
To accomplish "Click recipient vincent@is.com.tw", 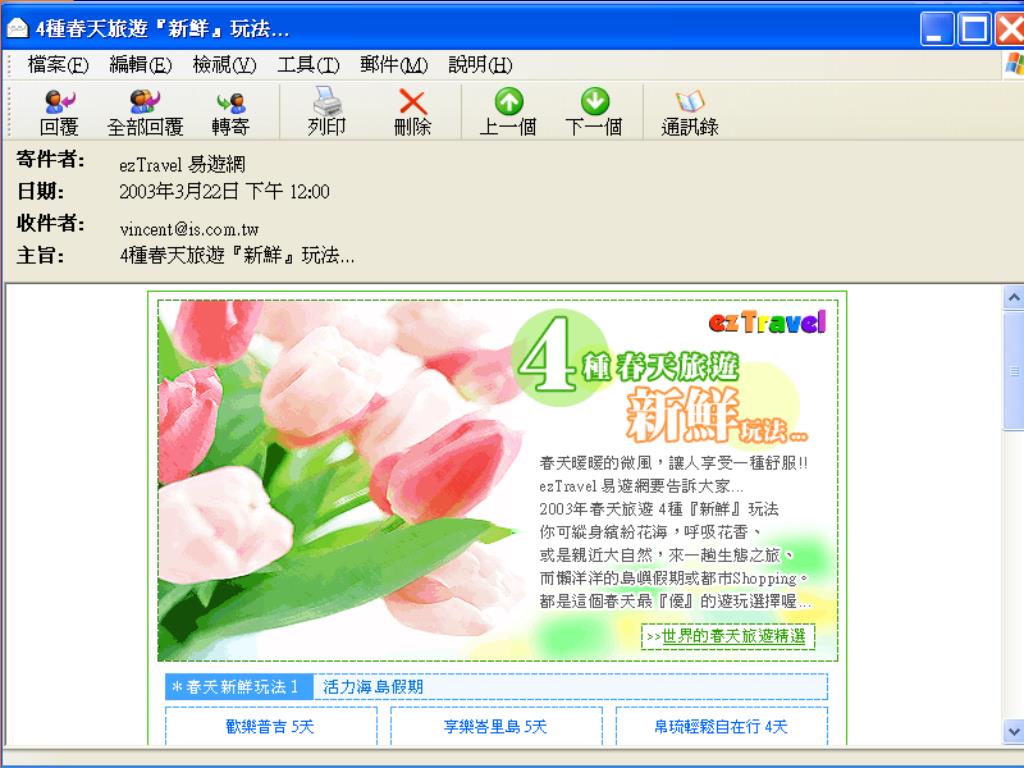I will pos(189,229).
